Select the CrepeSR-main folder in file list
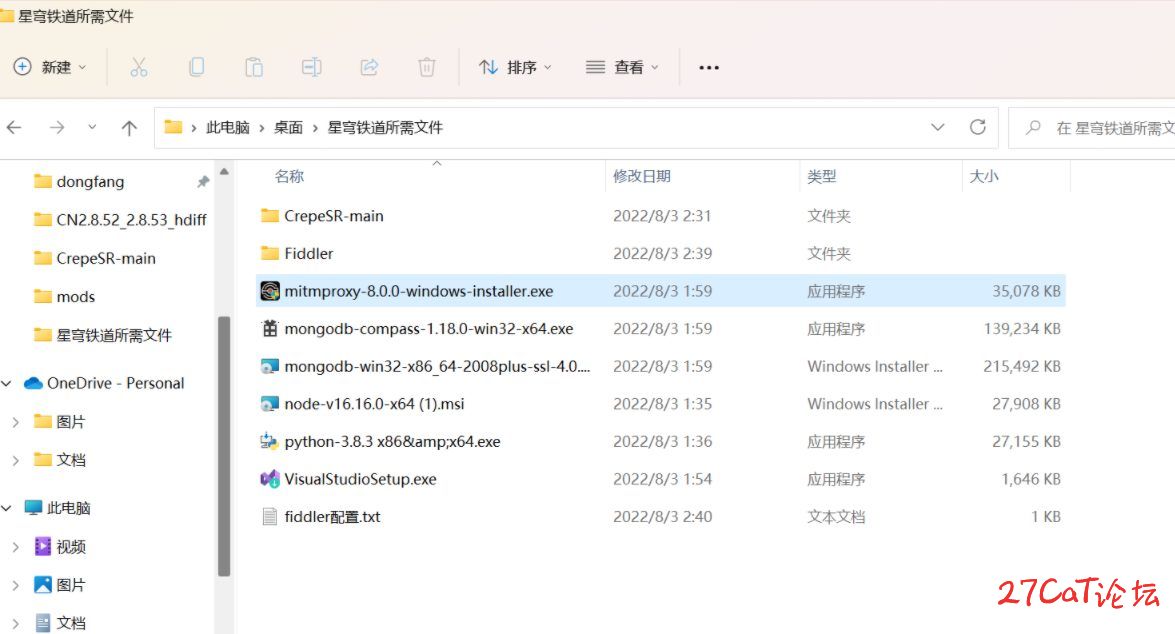The height and width of the screenshot is (634, 1175). coord(660,216)
